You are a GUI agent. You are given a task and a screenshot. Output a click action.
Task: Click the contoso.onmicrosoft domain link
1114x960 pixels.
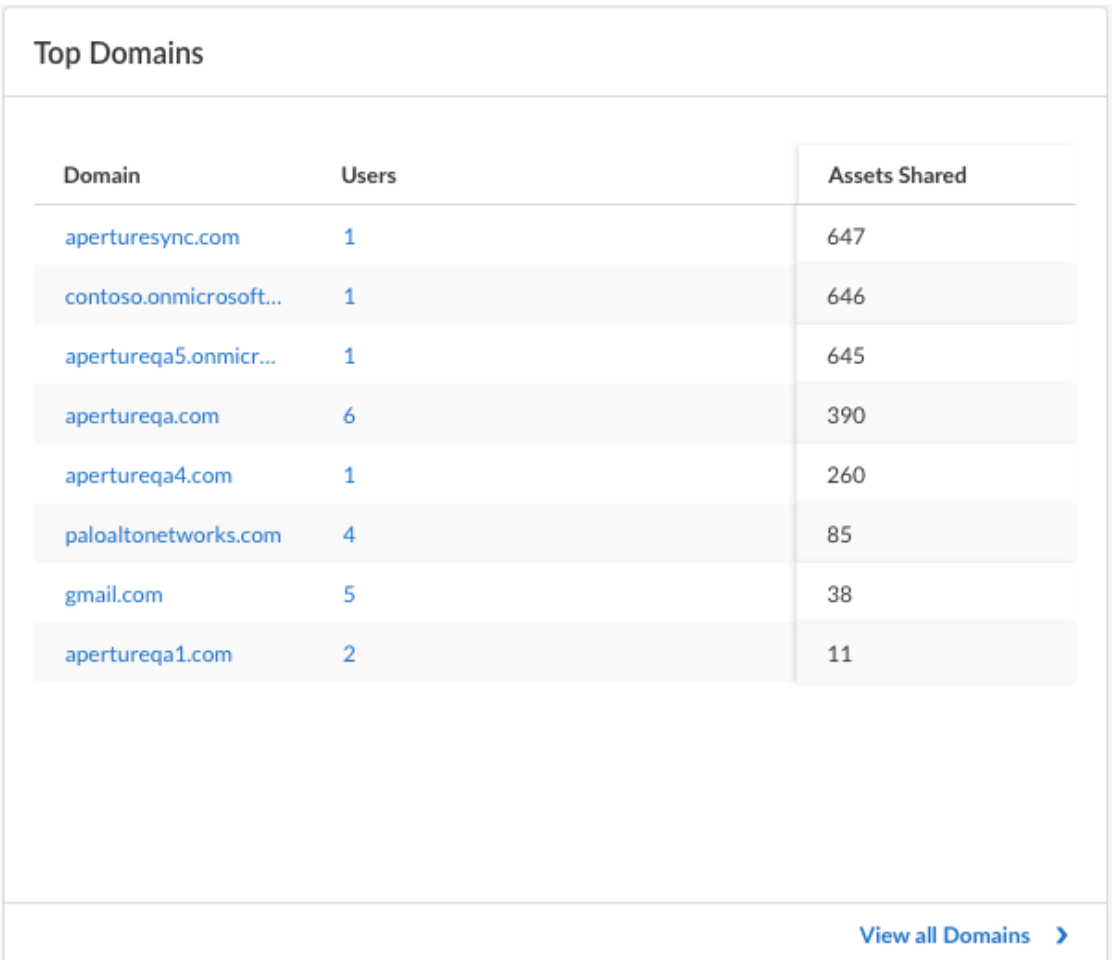[x=172, y=297]
